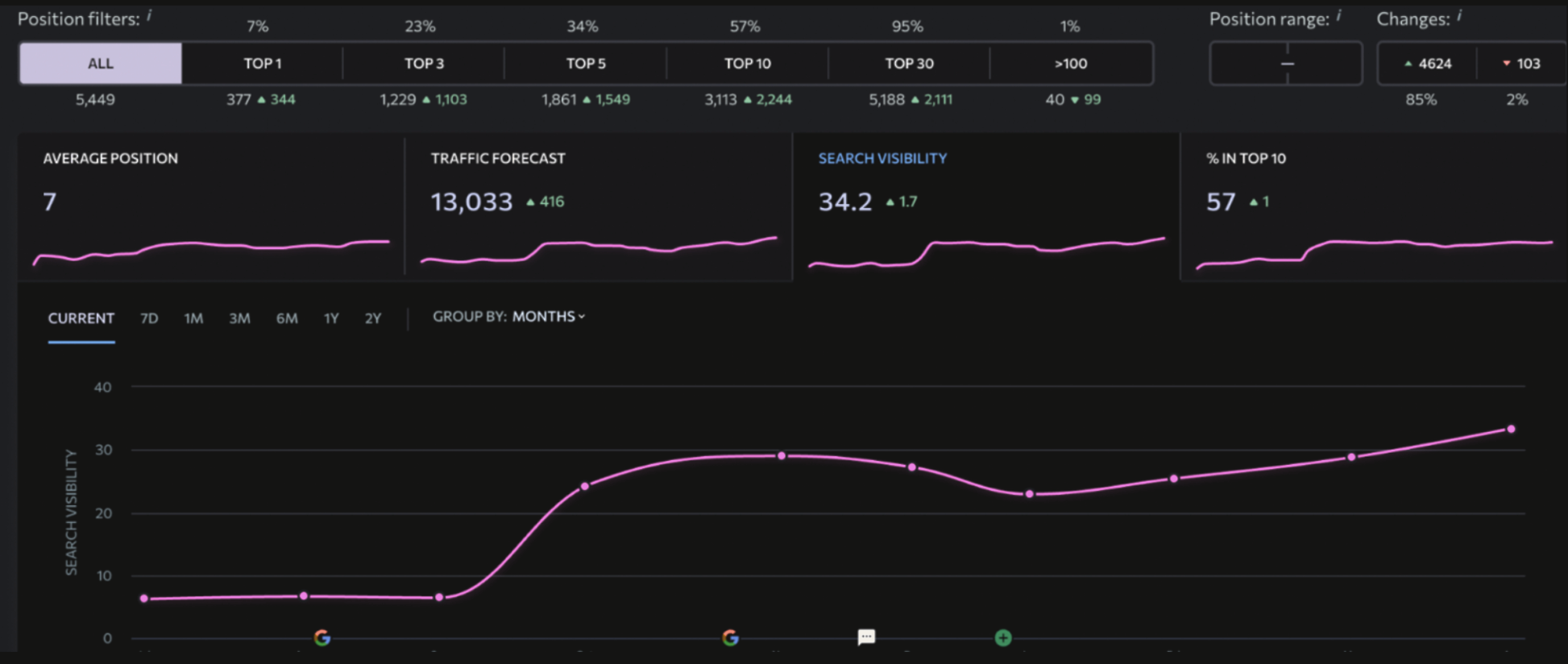1568x664 pixels.
Task: Switch chart range to 6M
Action: pos(287,318)
